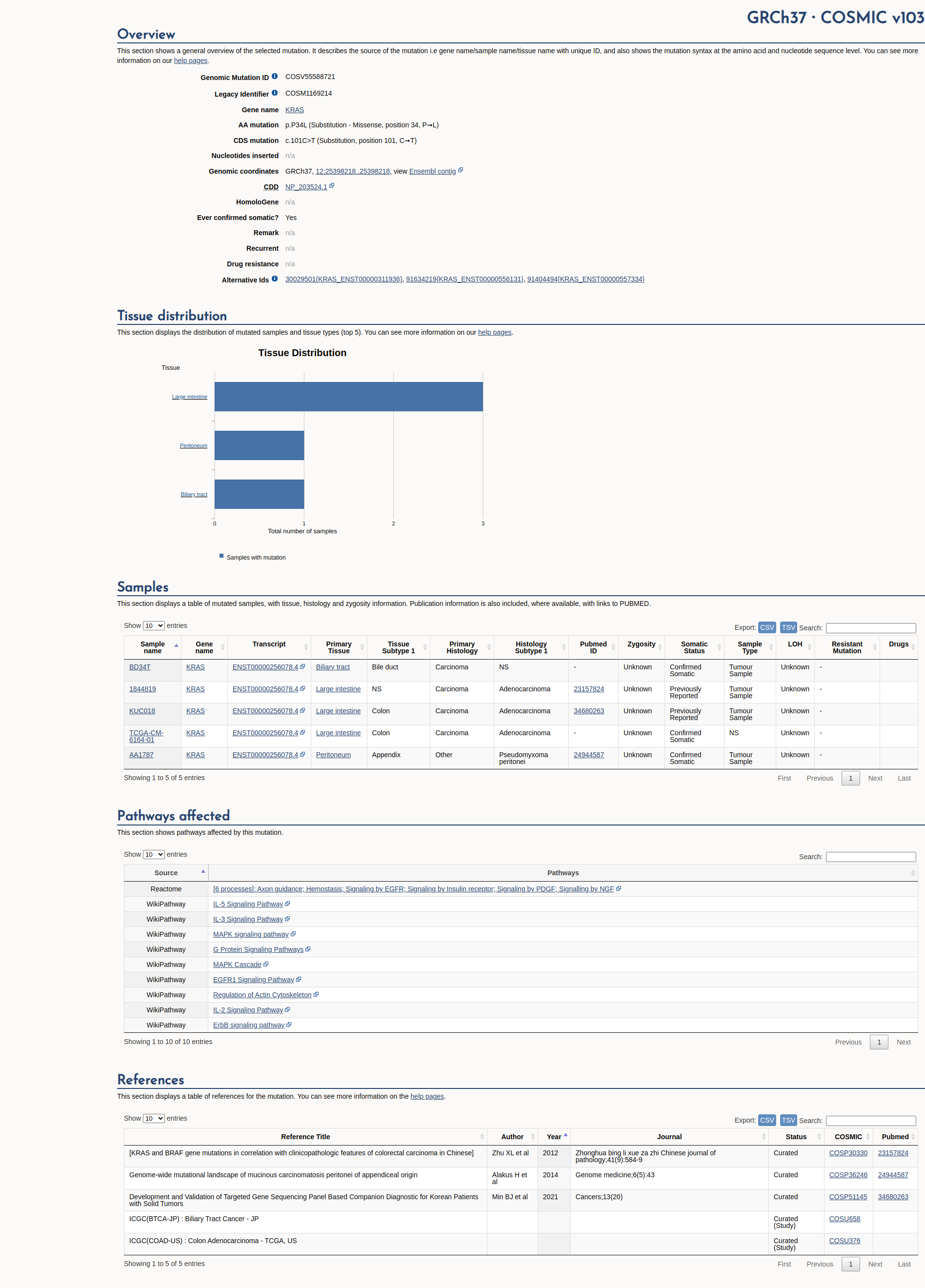The image size is (925, 1288).
Task: Go to Next page in Pathways table
Action: tap(904, 1042)
